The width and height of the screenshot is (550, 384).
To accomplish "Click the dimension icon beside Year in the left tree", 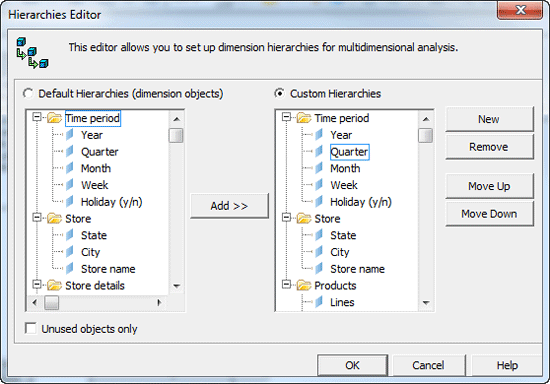I will tap(70, 135).
